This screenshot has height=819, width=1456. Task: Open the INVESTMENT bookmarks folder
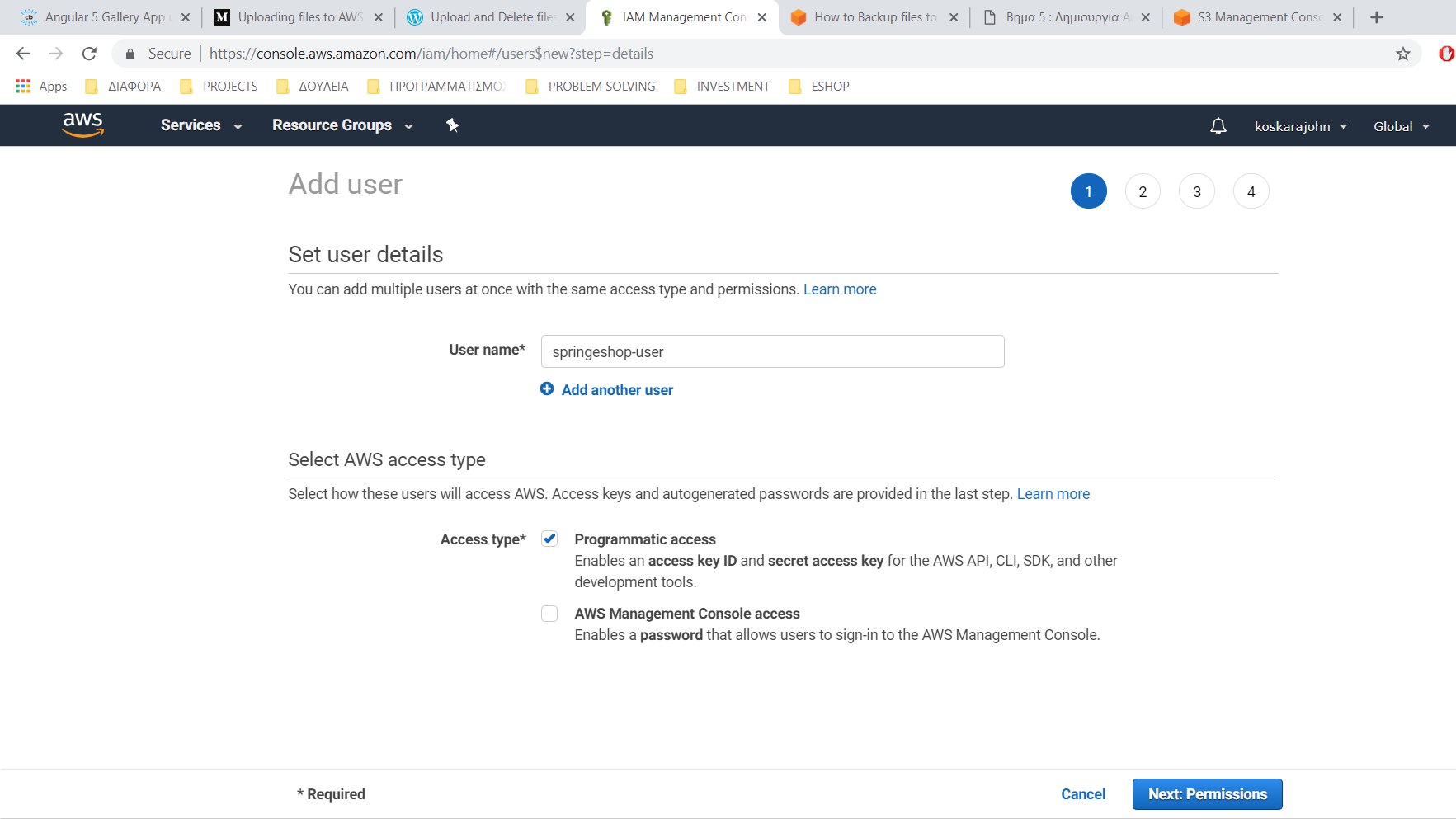point(722,87)
